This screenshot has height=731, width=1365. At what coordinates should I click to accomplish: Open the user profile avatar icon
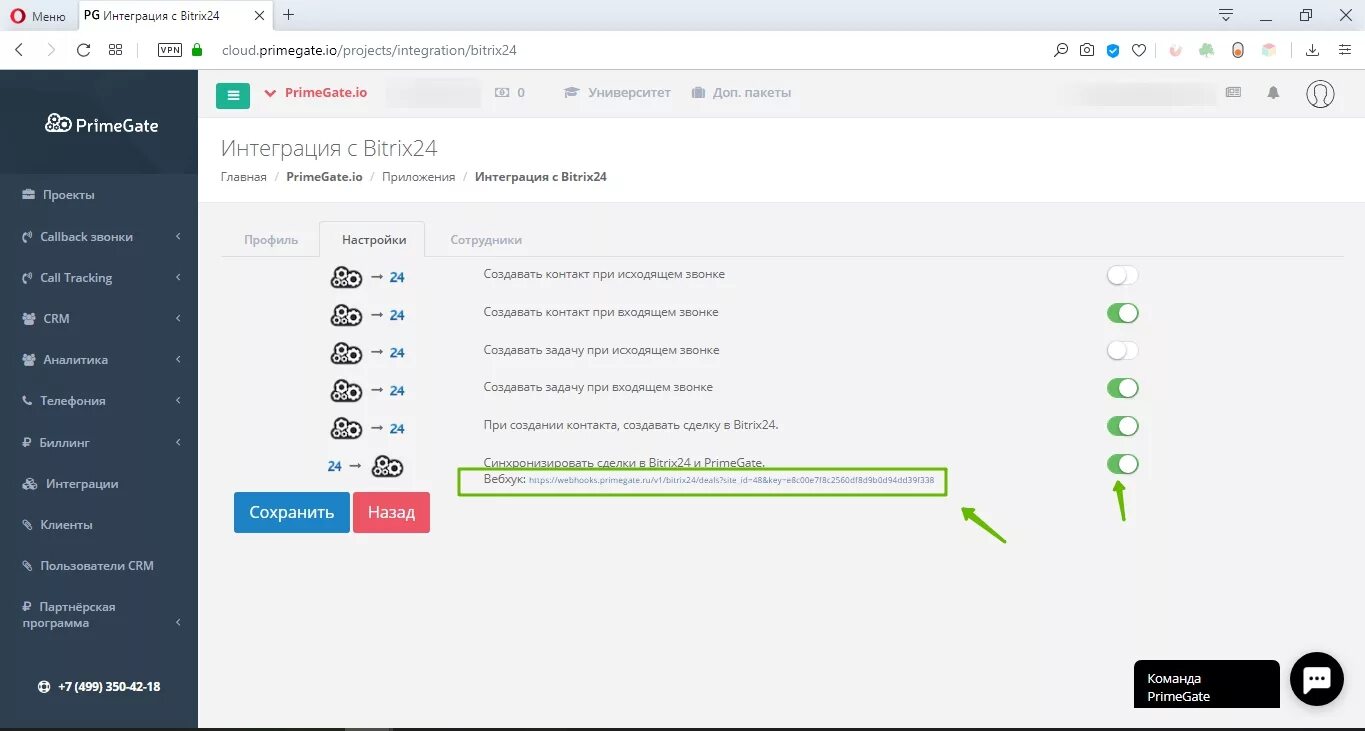(x=1320, y=93)
